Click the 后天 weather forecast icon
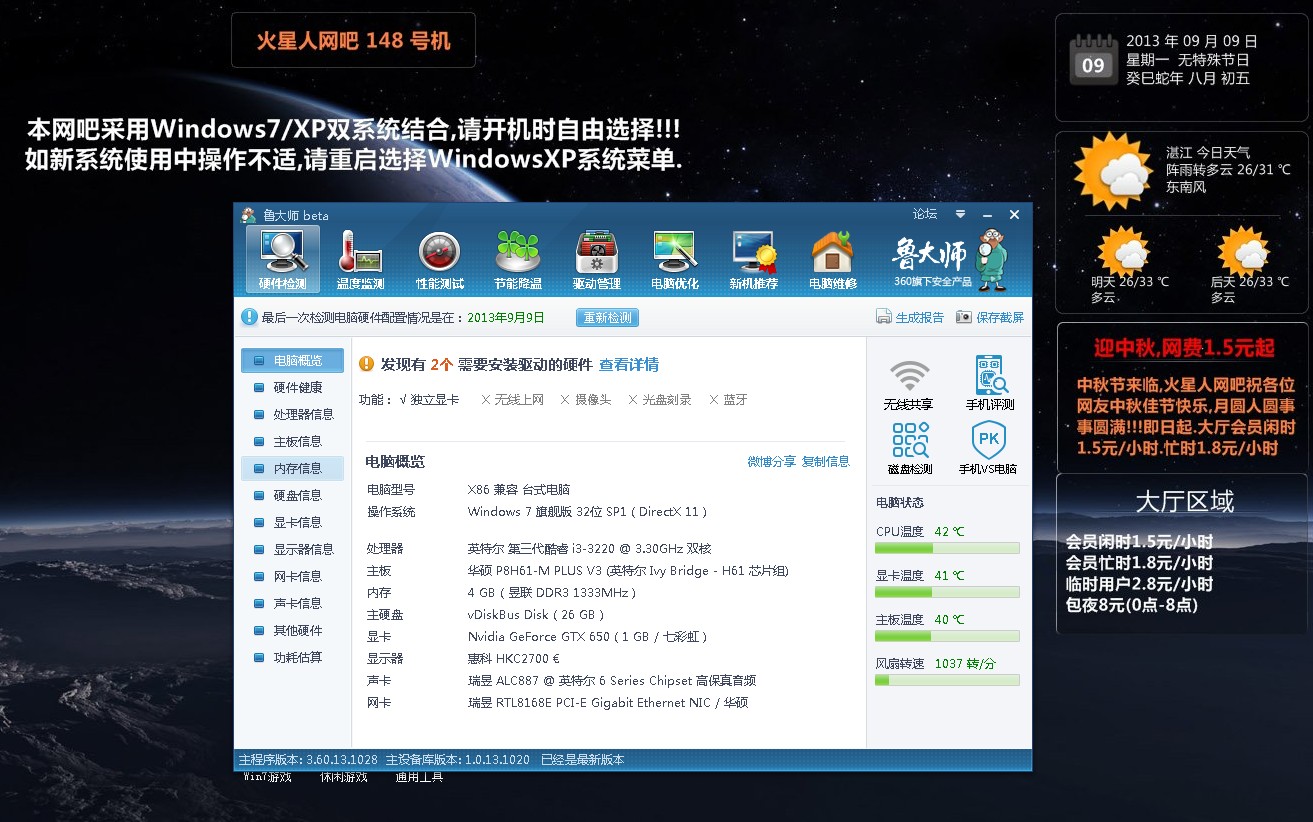Viewport: 1313px width, 822px height. [x=1243, y=250]
